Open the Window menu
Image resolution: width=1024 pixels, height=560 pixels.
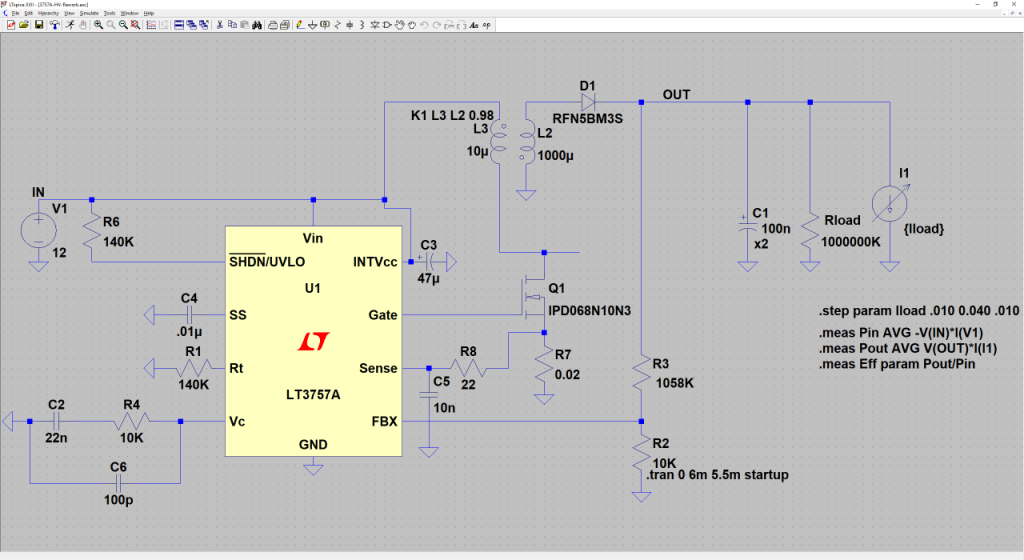129,13
